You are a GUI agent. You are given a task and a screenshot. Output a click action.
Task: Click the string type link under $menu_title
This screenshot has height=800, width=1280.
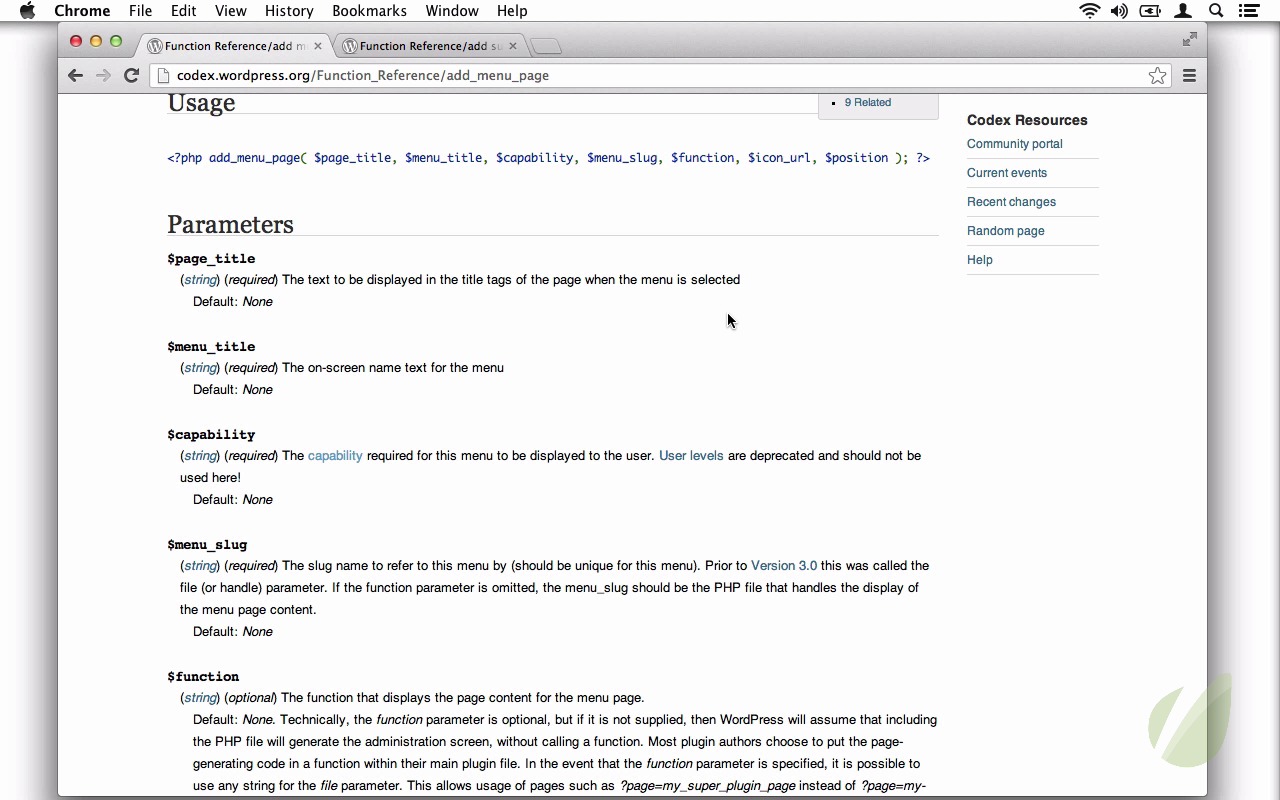[200, 368]
